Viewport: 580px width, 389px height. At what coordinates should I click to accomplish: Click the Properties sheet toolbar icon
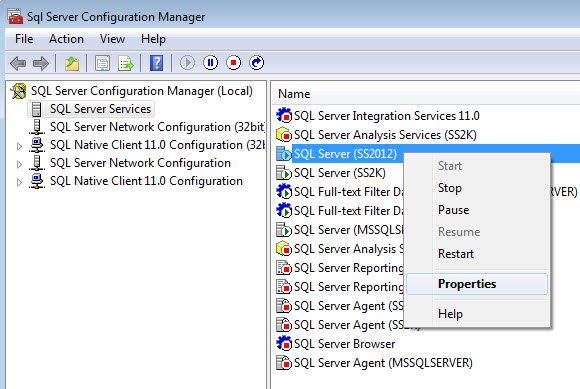click(x=102, y=63)
